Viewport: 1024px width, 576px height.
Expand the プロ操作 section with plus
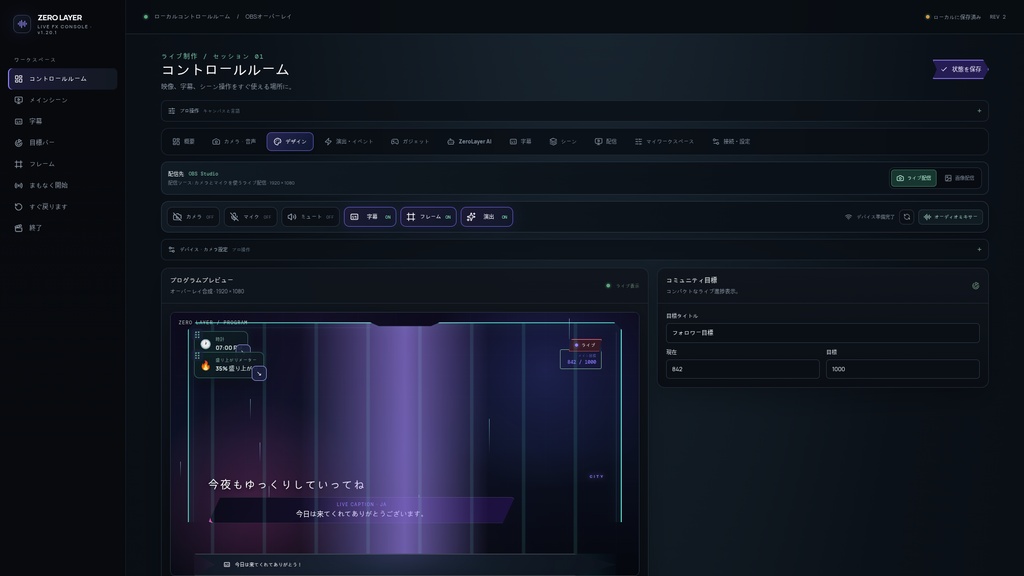(x=979, y=111)
